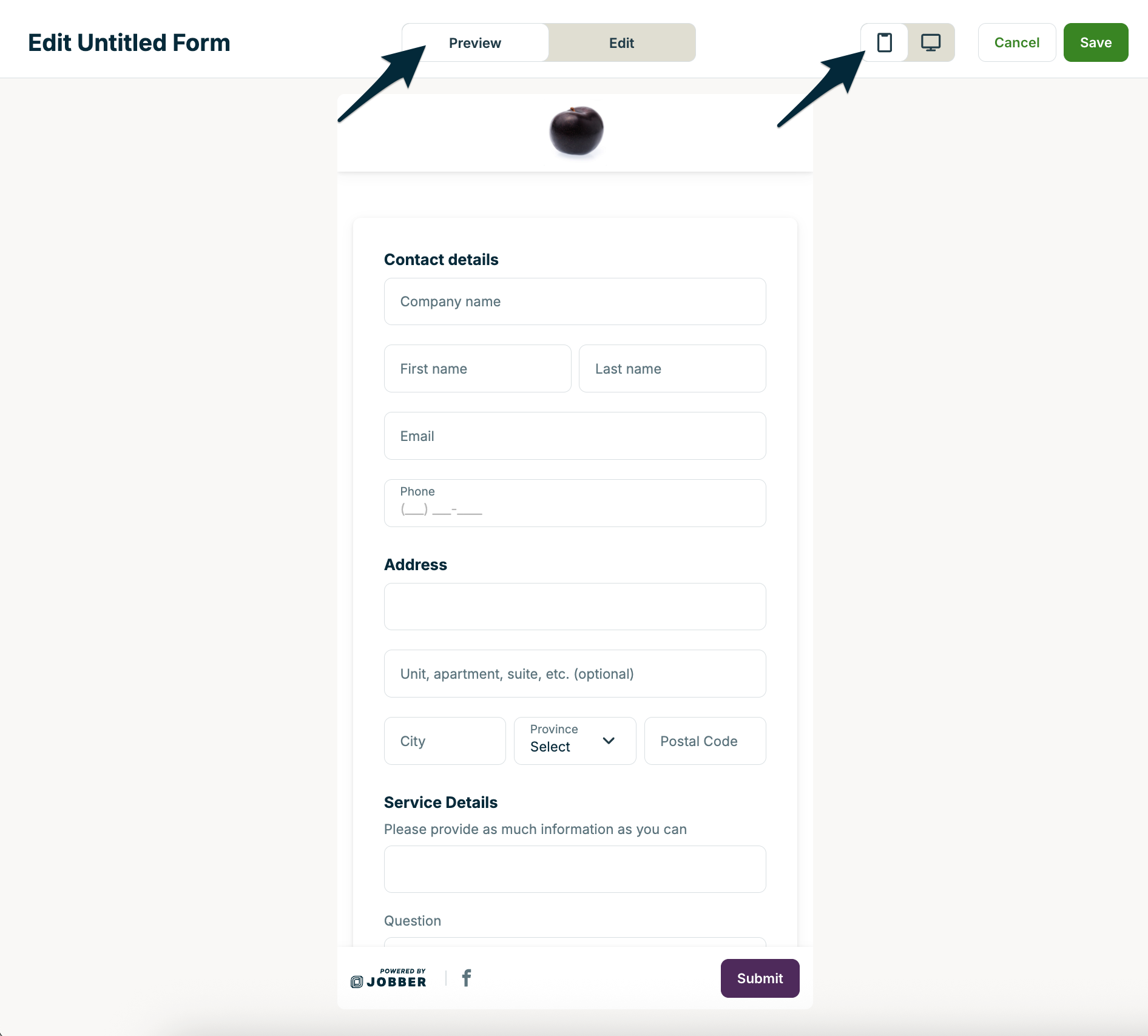
Task: Click the Last name input
Action: (672, 369)
